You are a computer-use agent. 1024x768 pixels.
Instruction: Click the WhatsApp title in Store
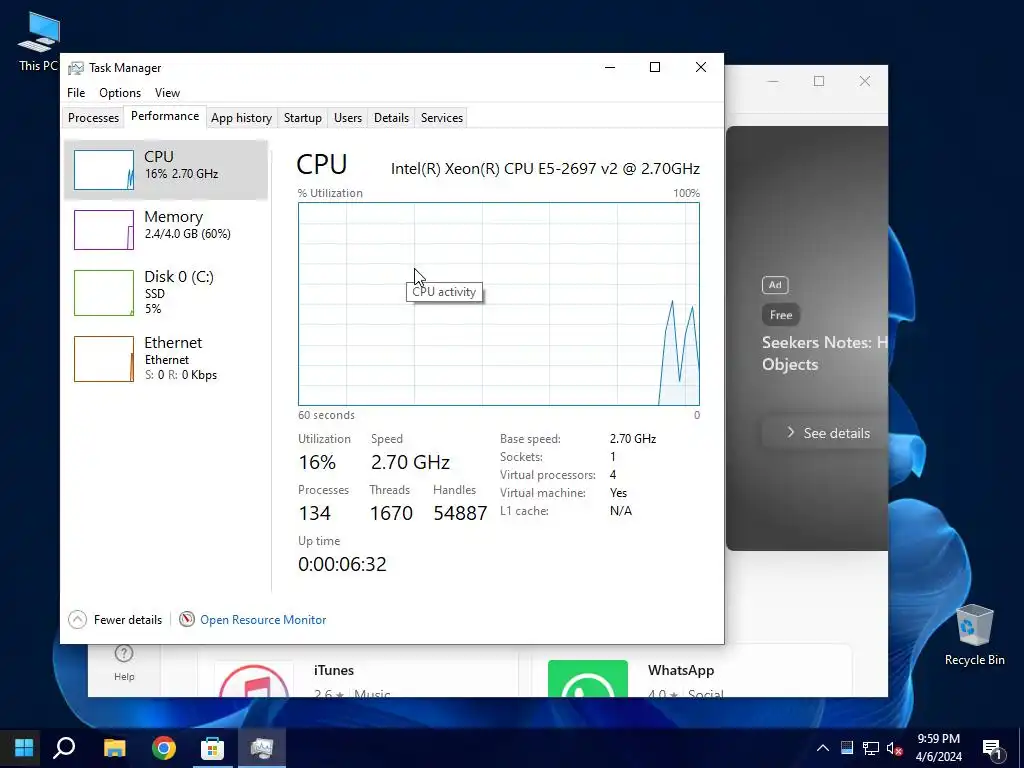coord(680,670)
